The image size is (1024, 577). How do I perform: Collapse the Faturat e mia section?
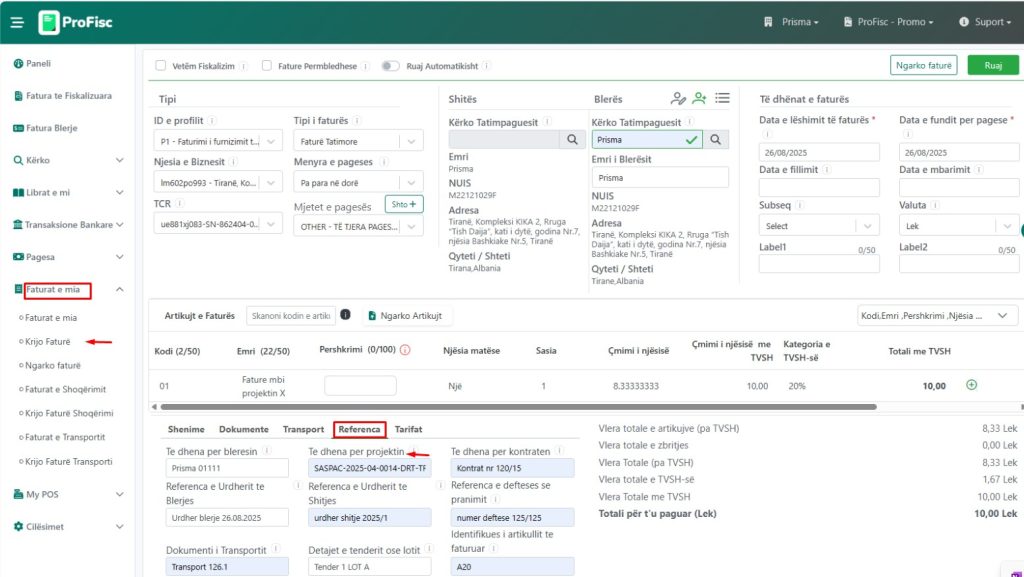(120, 289)
